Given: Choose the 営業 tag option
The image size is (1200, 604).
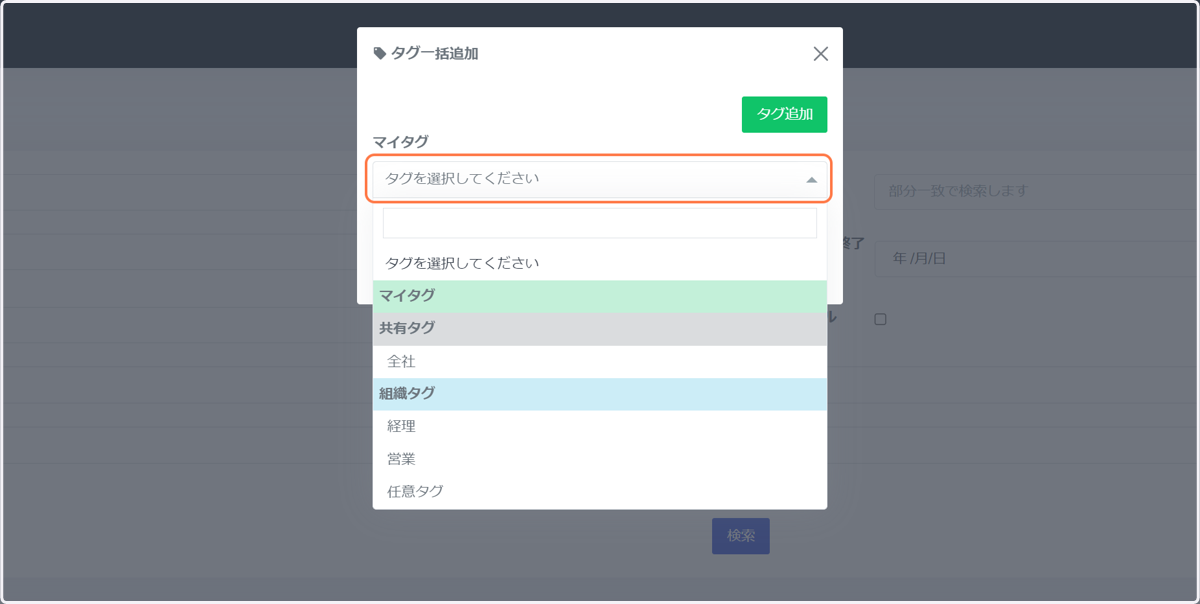Looking at the screenshot, I should 600,459.
